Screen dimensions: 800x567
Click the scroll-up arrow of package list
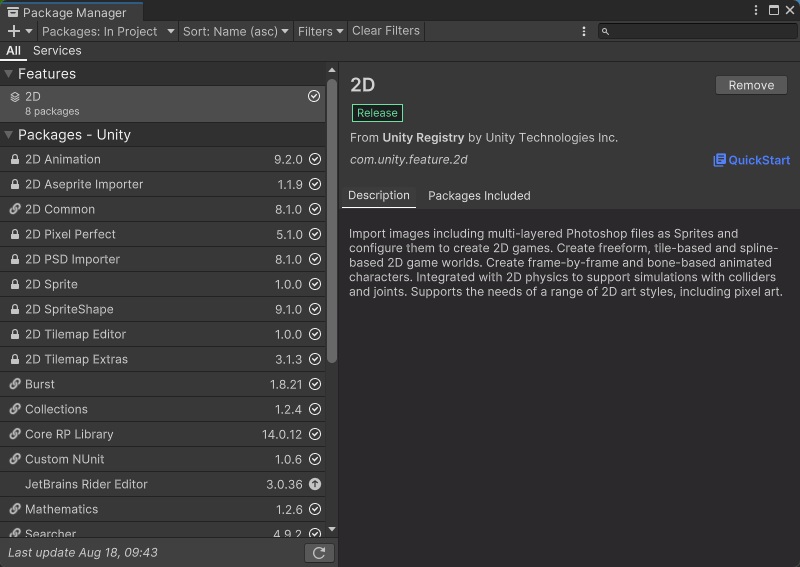332,70
